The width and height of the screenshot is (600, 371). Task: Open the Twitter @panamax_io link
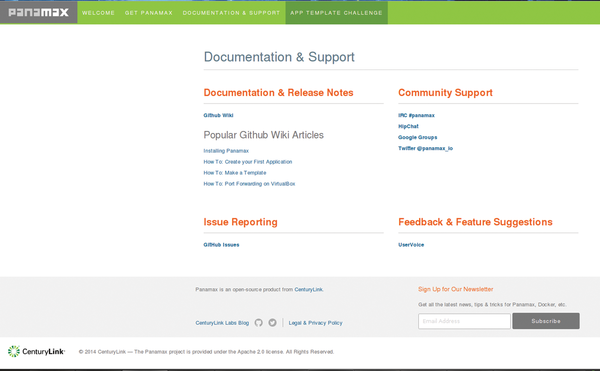(426, 148)
